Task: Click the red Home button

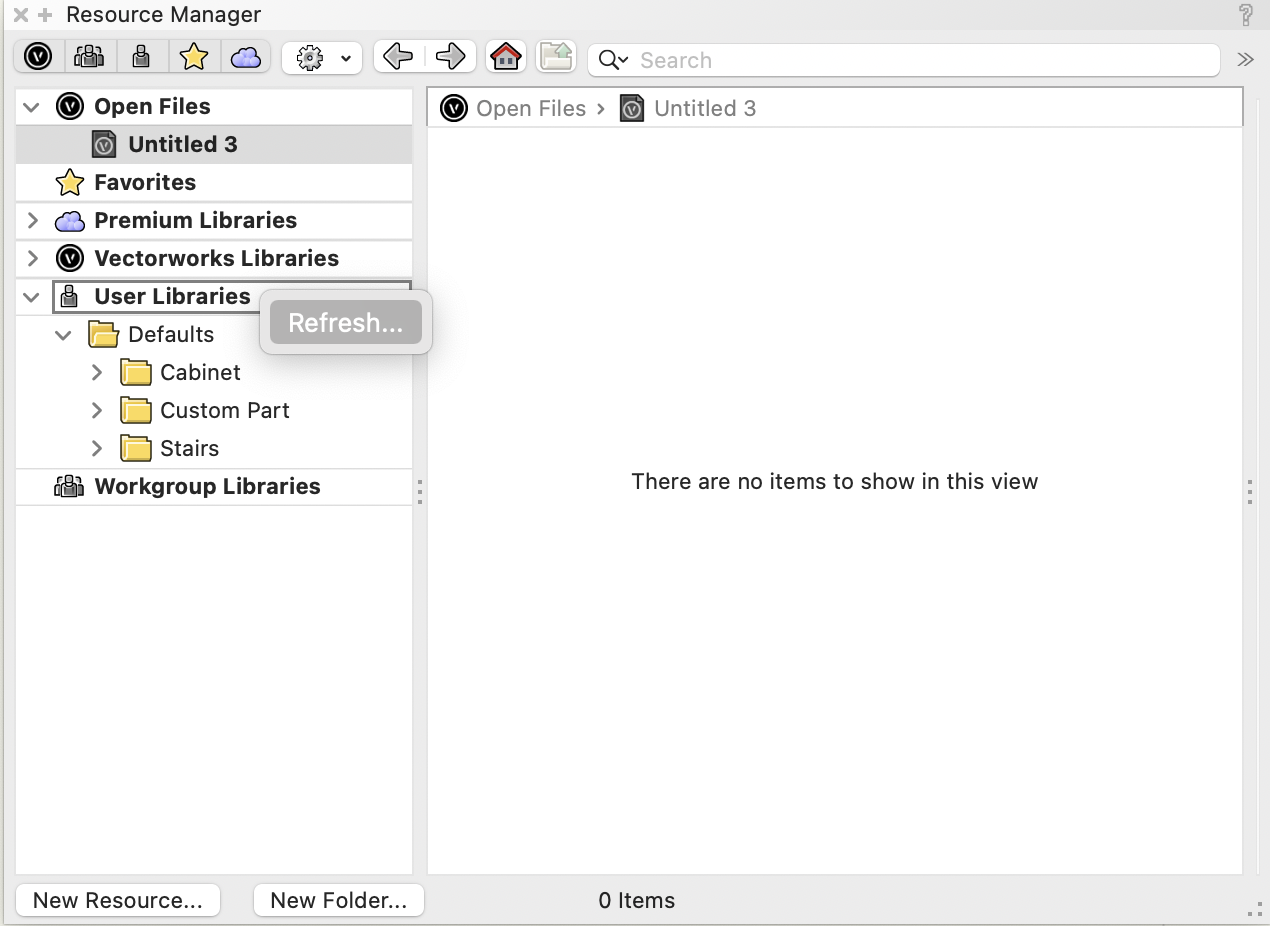Action: pos(506,57)
